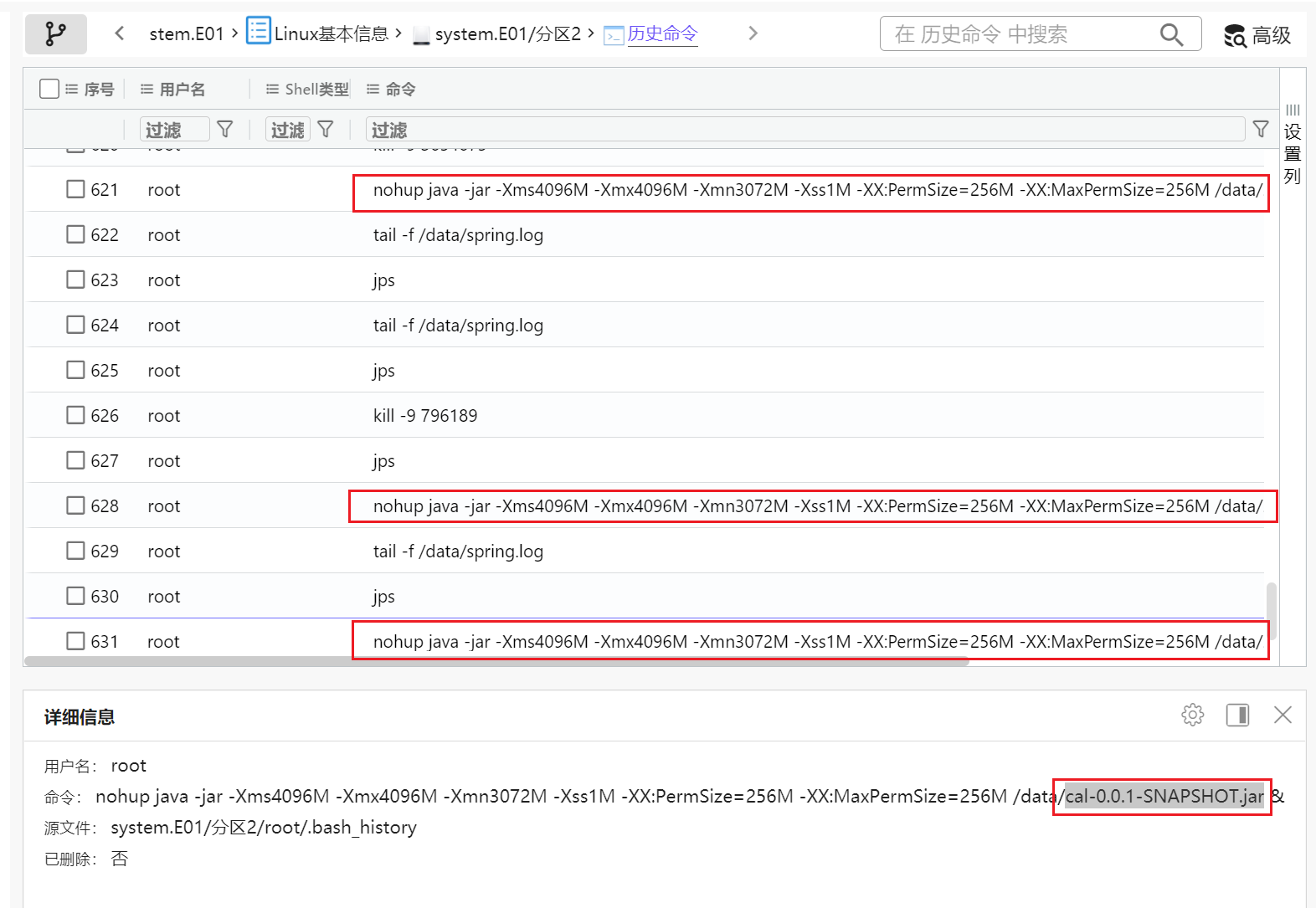Open detail panel settings gear

point(1192,715)
